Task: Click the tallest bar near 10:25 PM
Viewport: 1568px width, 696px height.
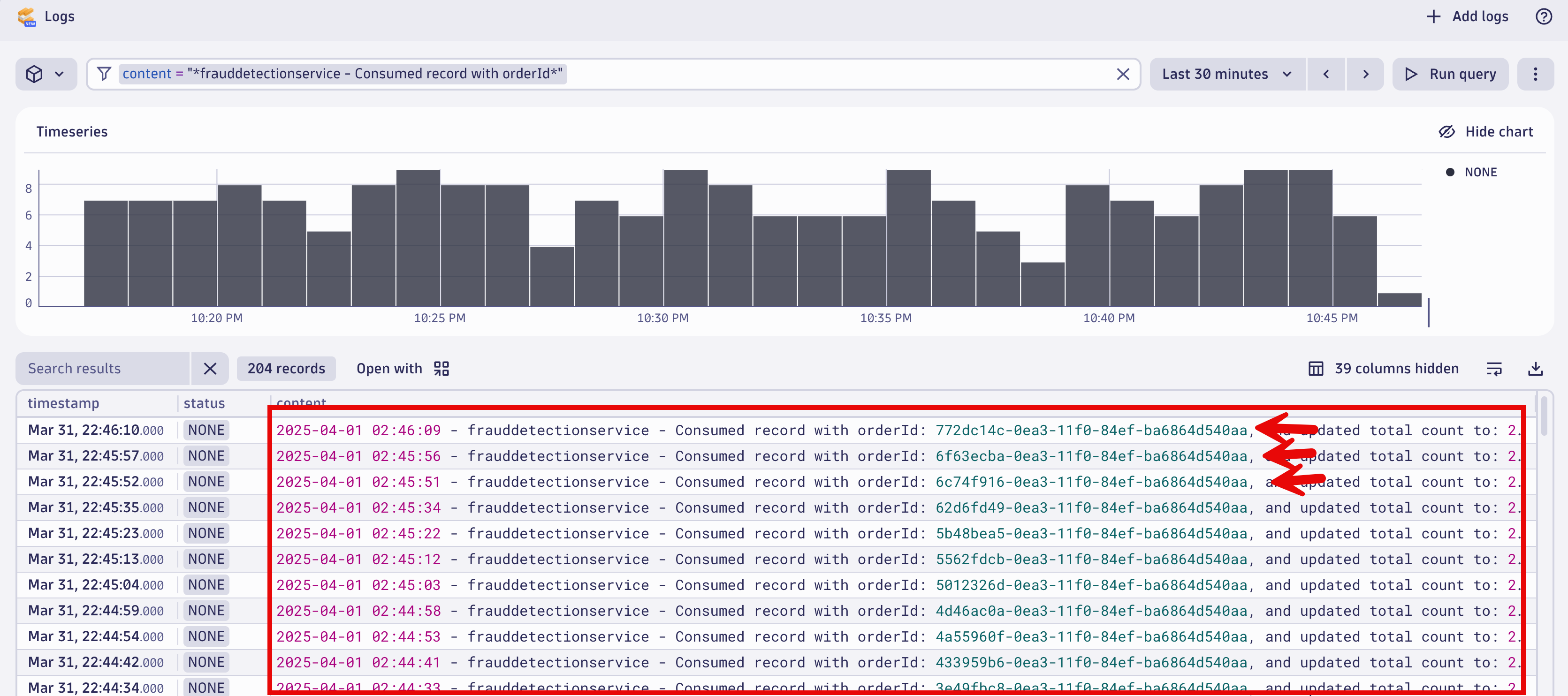Action: coord(418,238)
